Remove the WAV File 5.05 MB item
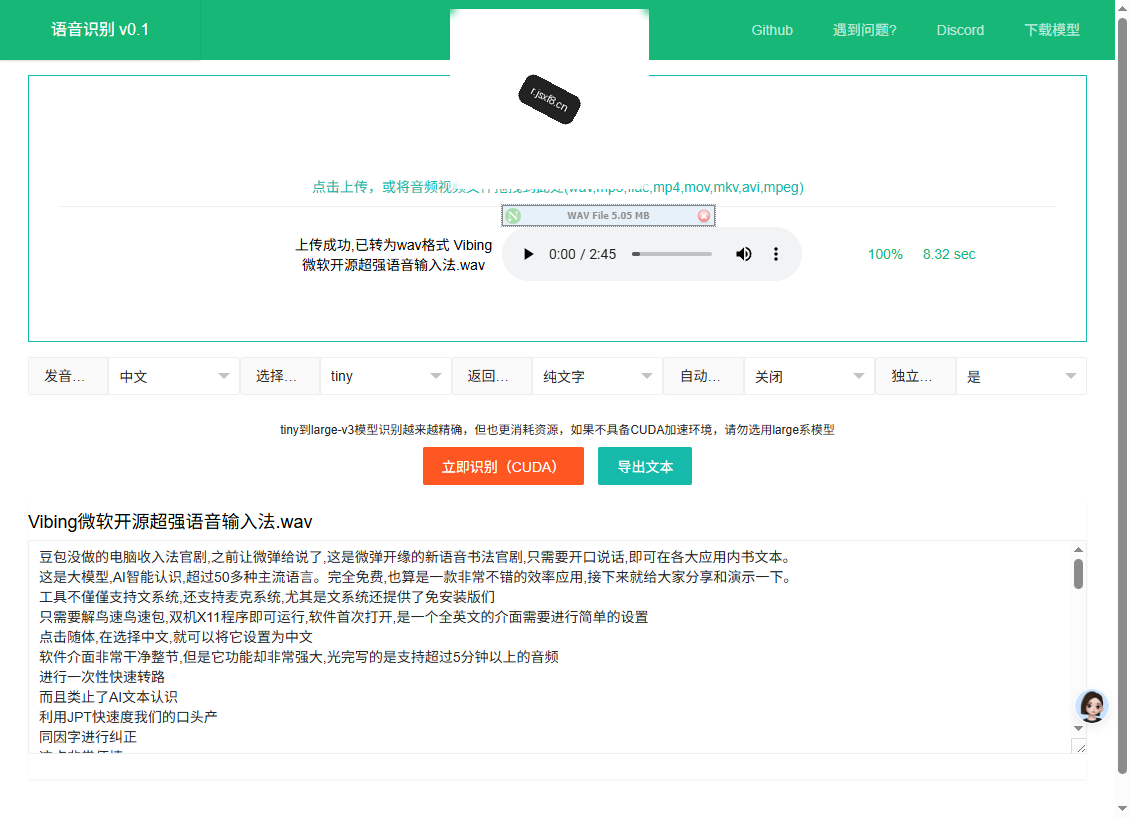Viewport: 1130px width, 818px height. (704, 215)
